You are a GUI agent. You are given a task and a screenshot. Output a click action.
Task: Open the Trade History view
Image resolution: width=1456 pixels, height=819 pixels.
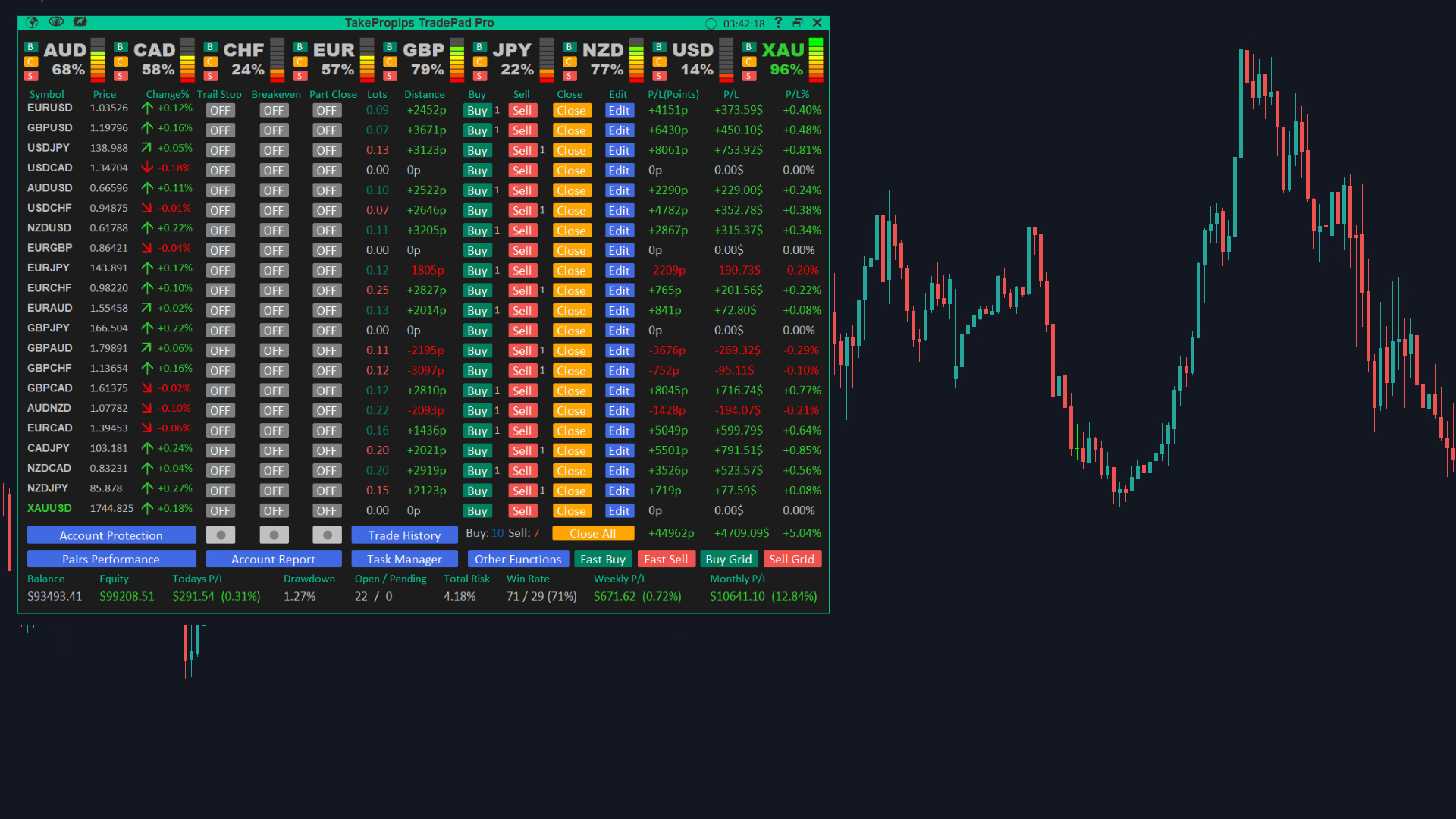click(x=404, y=535)
